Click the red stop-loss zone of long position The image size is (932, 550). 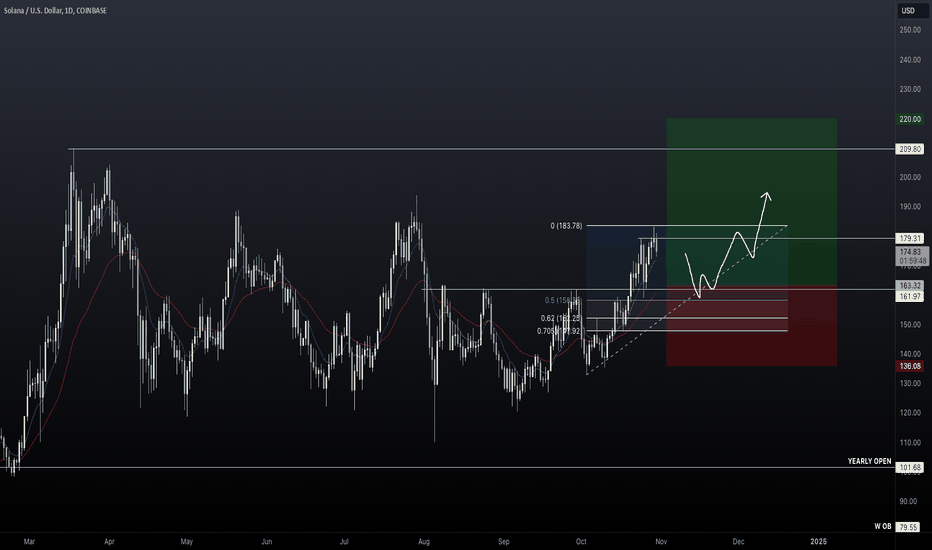[751, 326]
